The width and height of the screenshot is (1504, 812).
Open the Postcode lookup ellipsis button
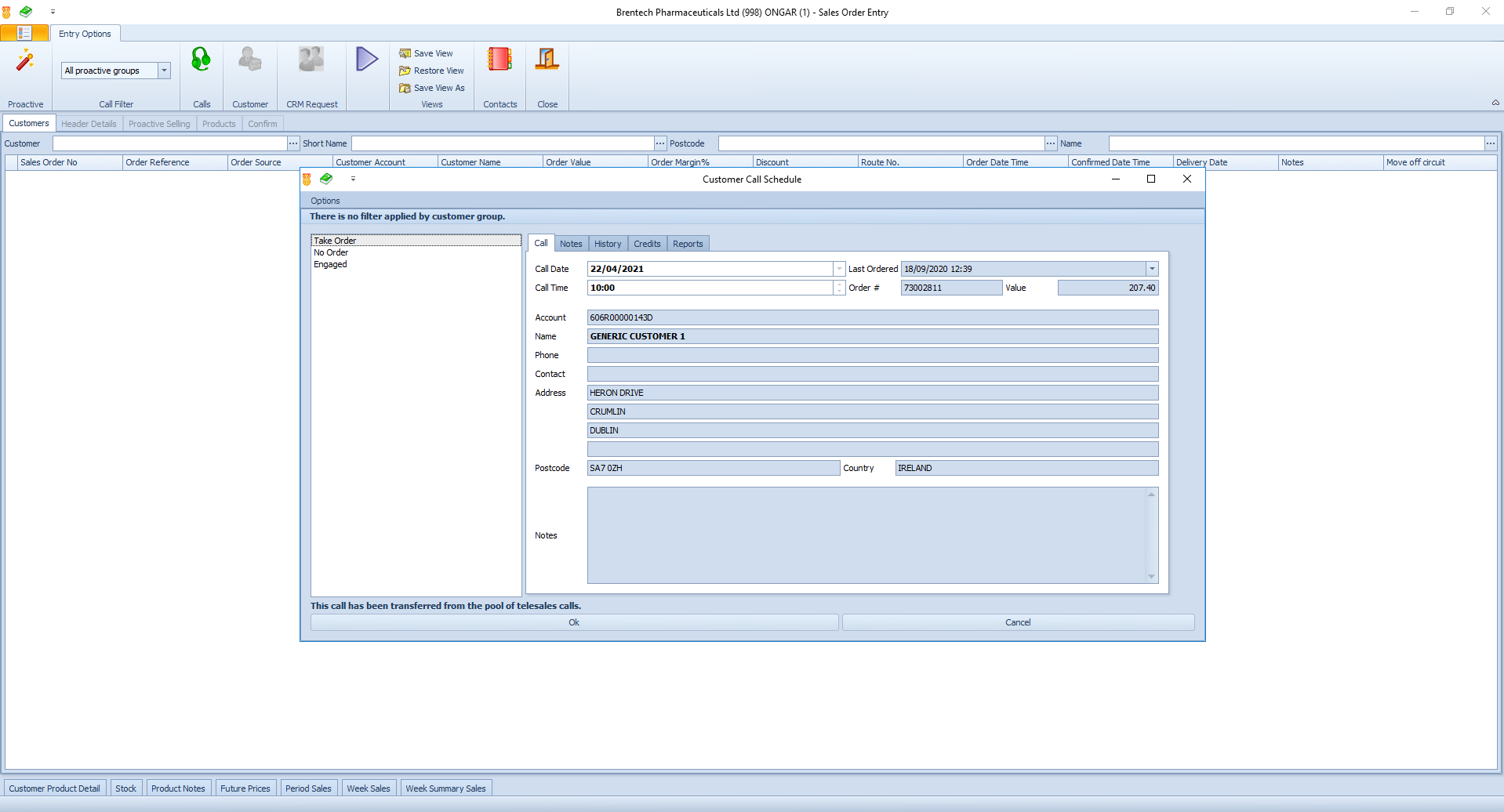point(1051,143)
